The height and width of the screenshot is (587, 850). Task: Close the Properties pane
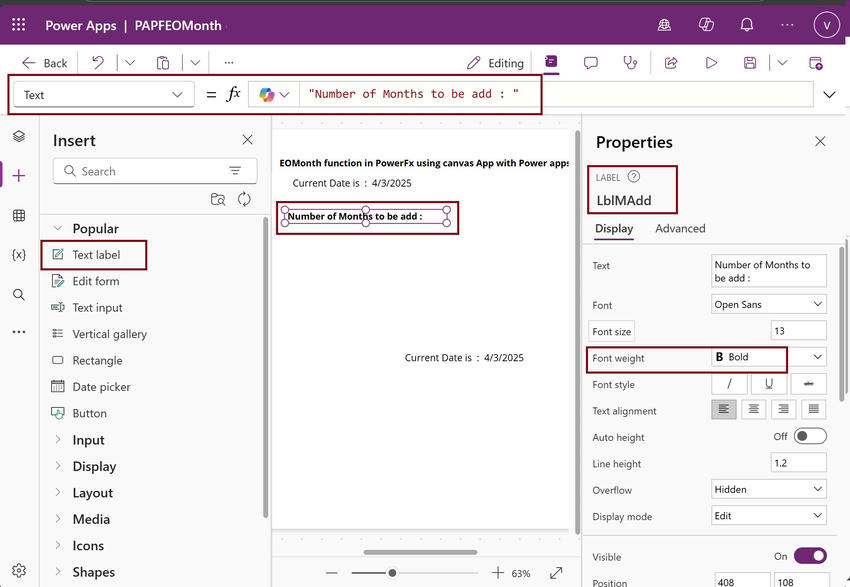pos(820,141)
